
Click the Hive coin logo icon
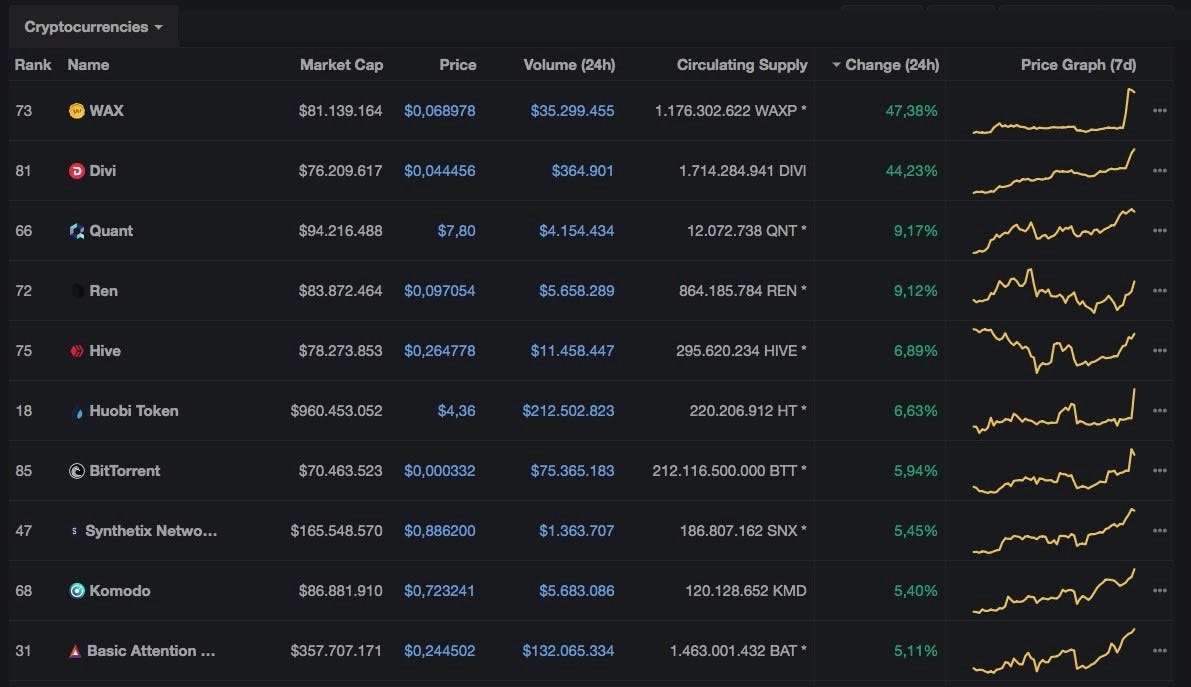click(x=77, y=351)
